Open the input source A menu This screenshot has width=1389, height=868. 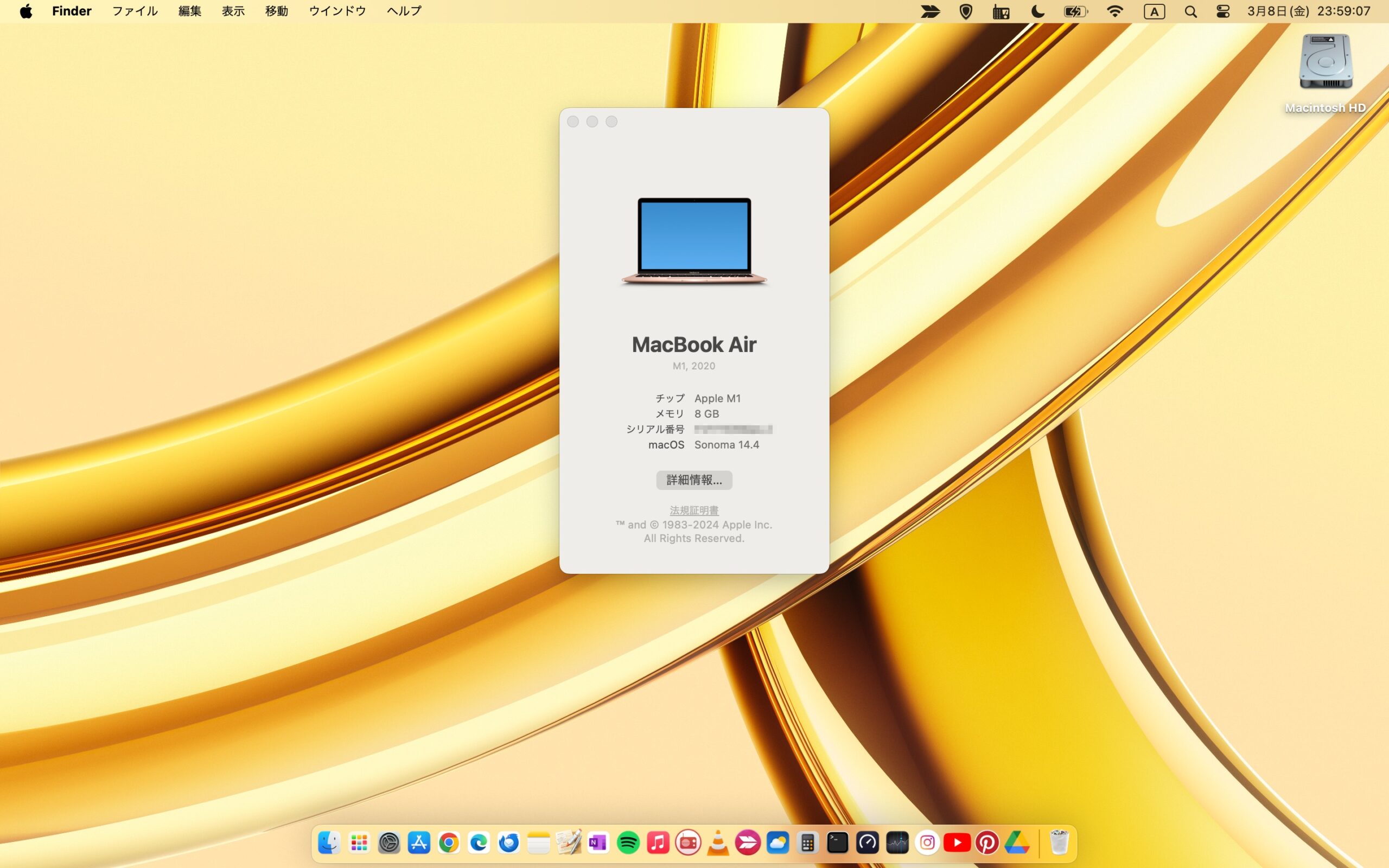[x=1154, y=11]
